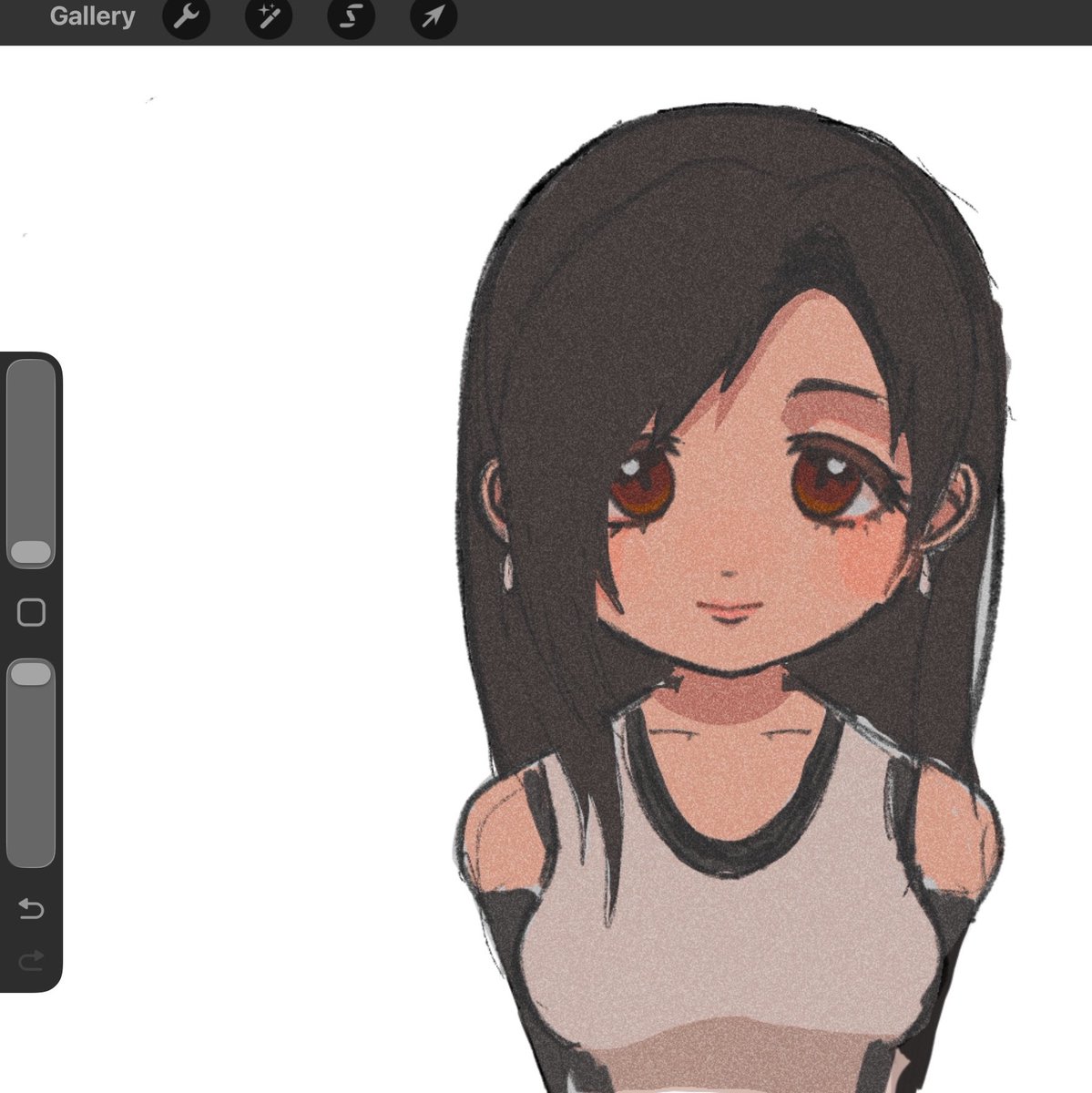
Task: Click the brush size slider handle
Action: pyautogui.click(x=31, y=552)
